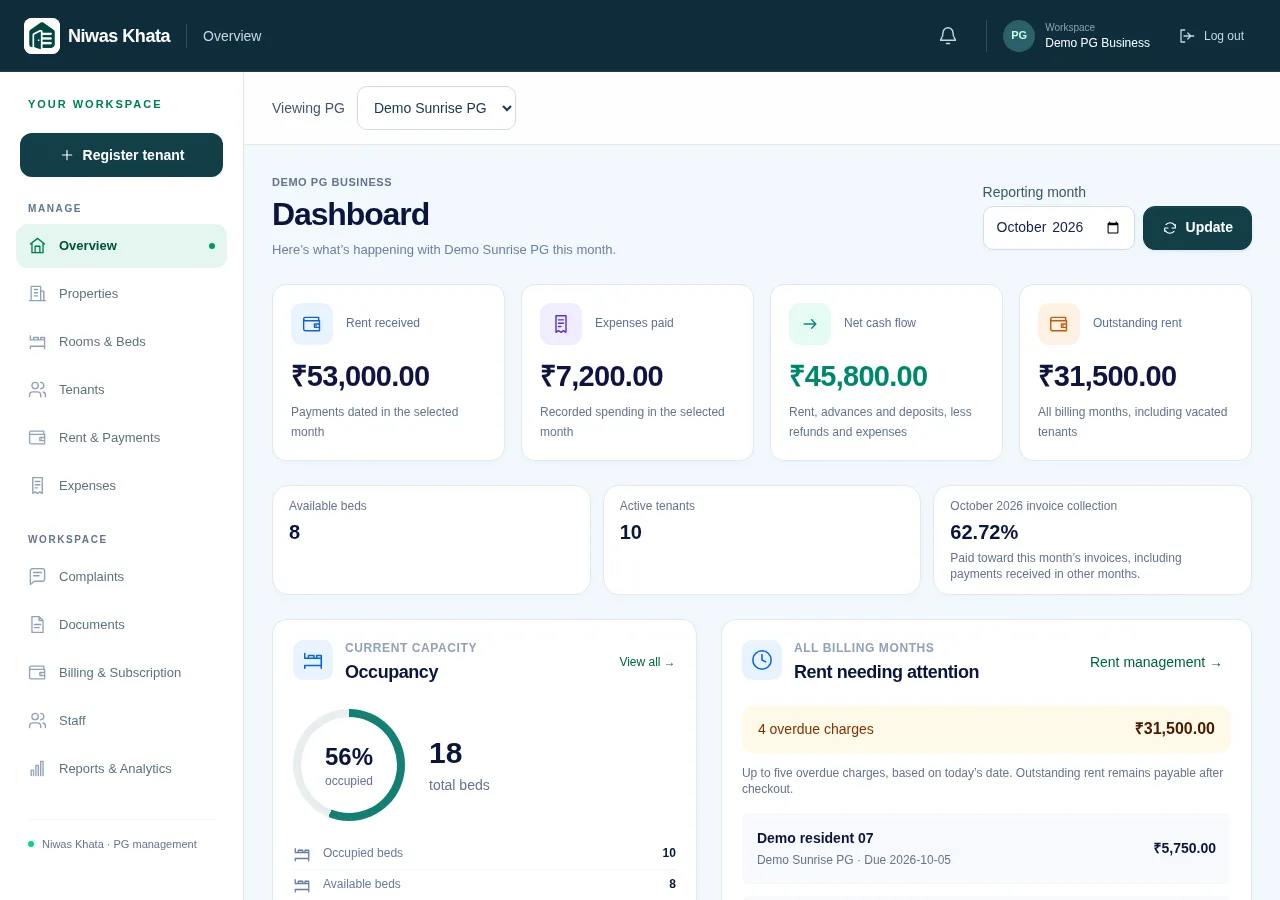
Task: Click the bed icon beside Occupied beds
Action: pyautogui.click(x=302, y=854)
